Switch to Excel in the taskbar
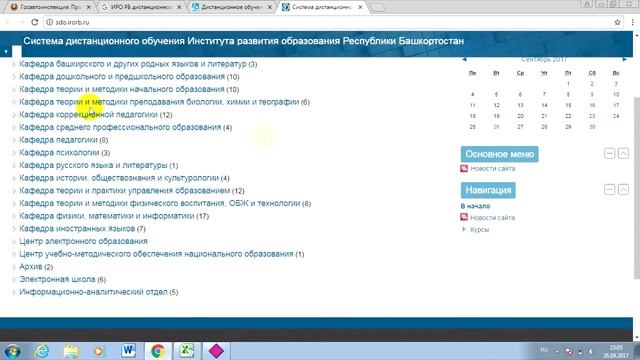The height and width of the screenshot is (360, 640). pyautogui.click(x=187, y=351)
